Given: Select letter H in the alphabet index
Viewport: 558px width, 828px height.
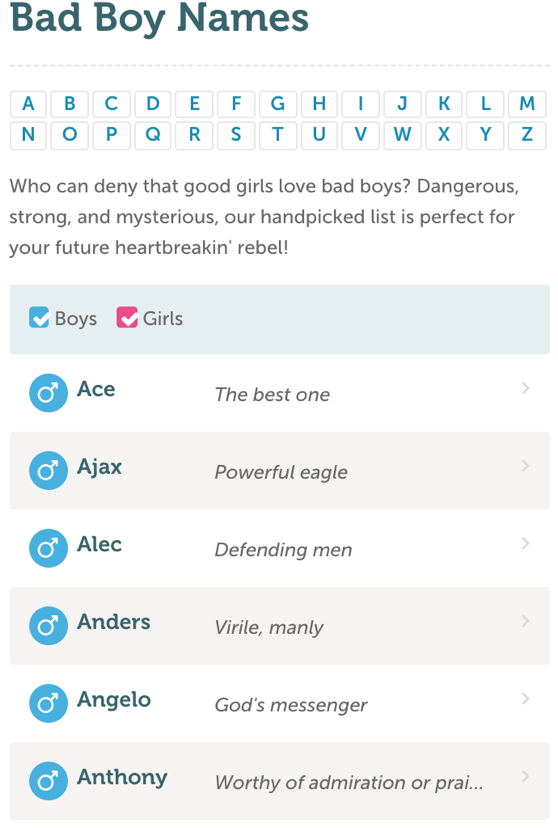Looking at the screenshot, I should coord(319,104).
